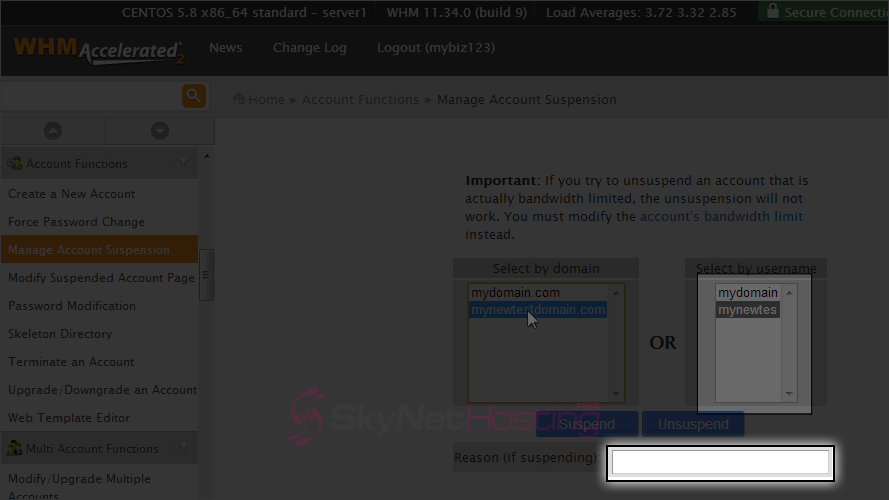This screenshot has height=500, width=889.
Task: Click the sidebar scrollbar thumb
Action: tap(206, 275)
